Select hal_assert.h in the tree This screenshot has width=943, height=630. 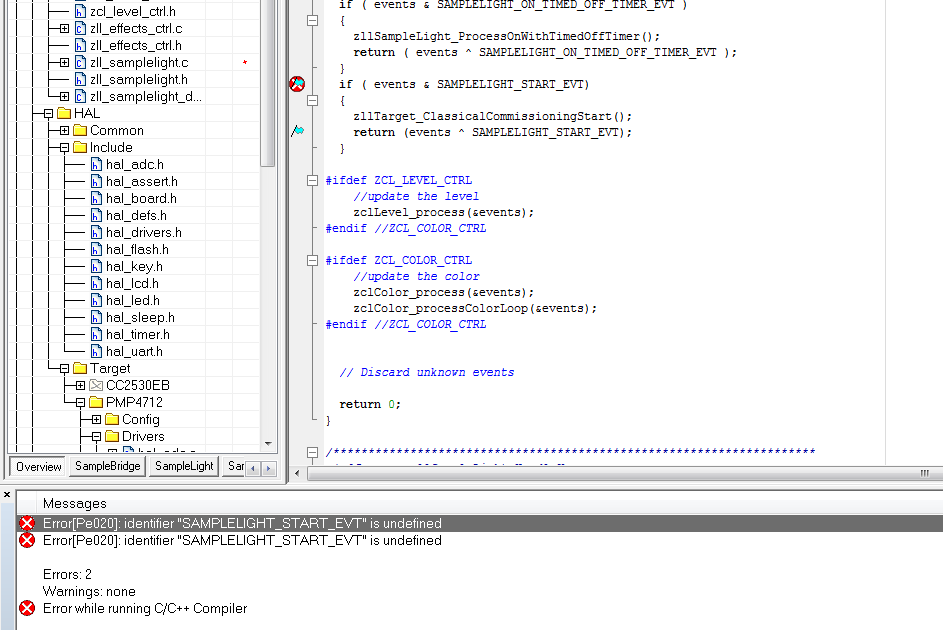(x=142, y=182)
